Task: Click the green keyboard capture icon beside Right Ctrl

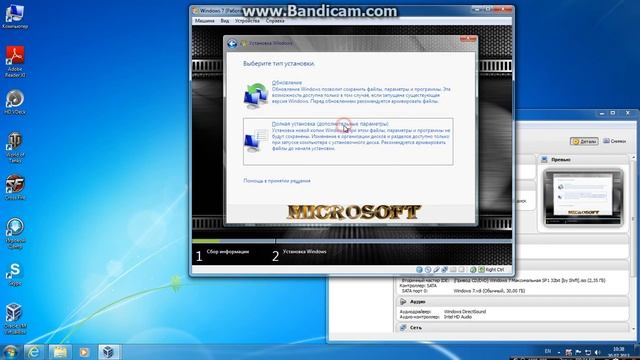Action: click(481, 270)
